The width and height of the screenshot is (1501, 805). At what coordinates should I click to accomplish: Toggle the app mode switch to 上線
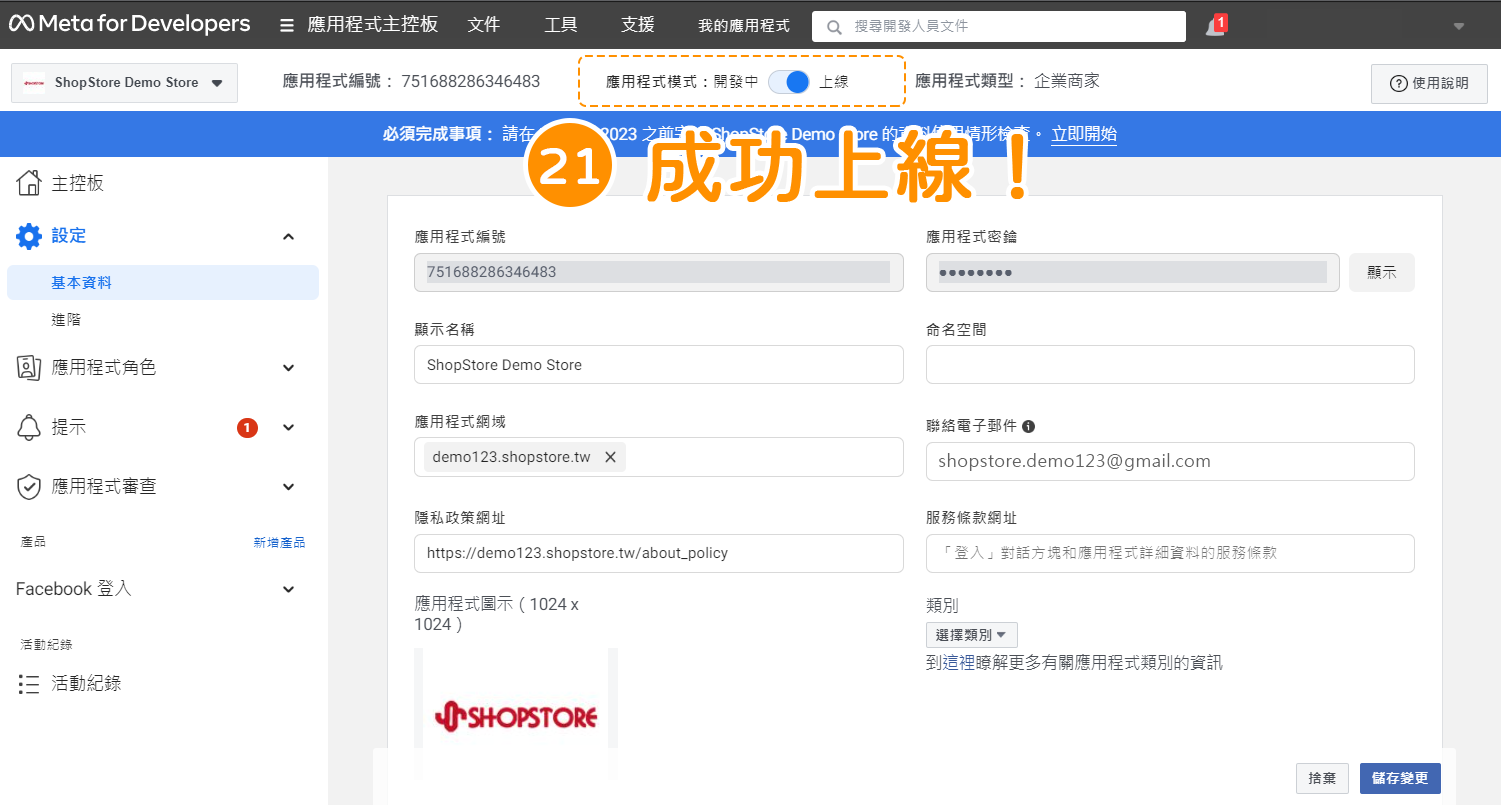(789, 82)
